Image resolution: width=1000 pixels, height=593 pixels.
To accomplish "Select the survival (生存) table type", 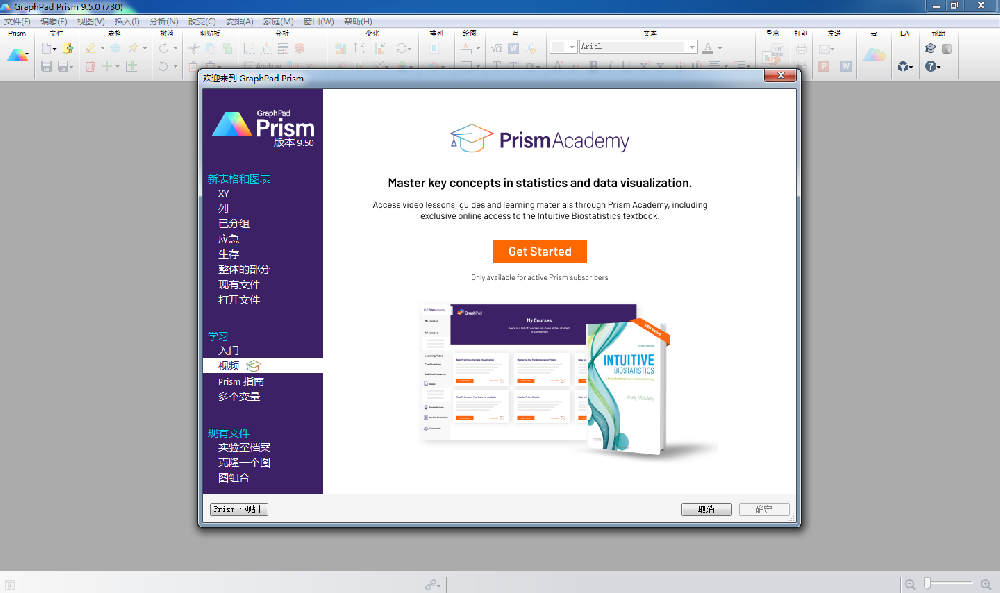I will [228, 254].
